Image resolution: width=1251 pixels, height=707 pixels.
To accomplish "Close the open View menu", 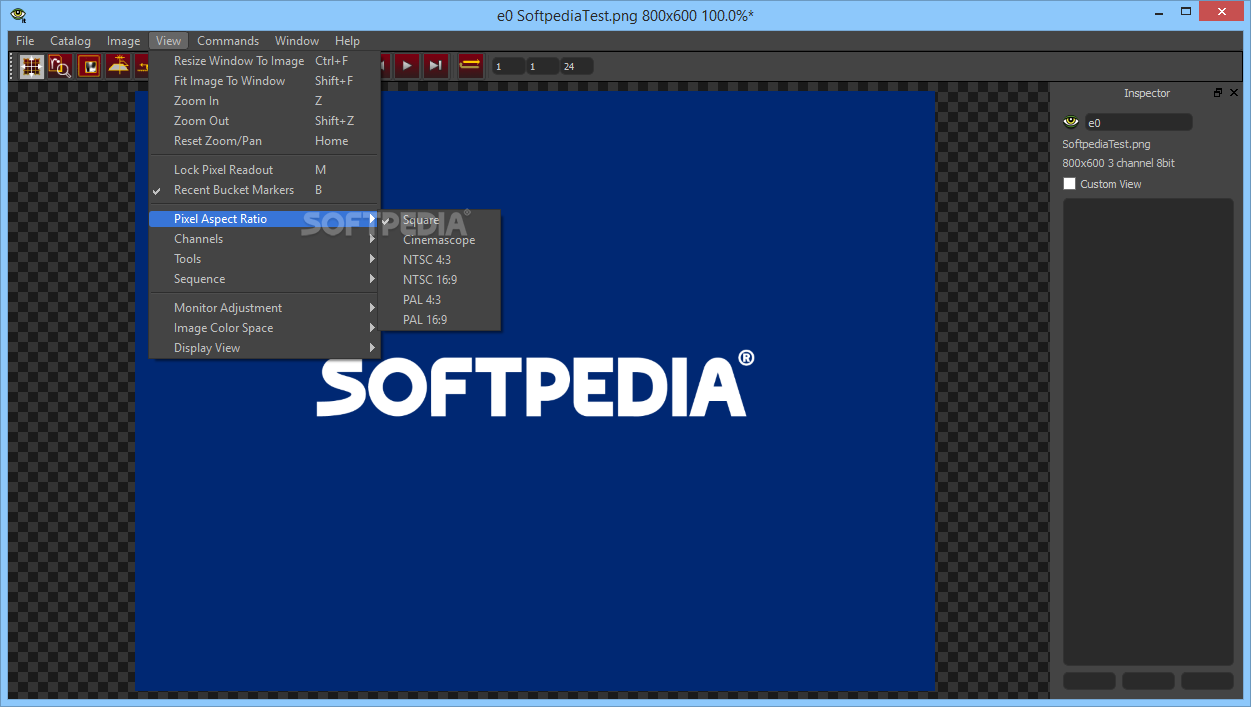I will tap(168, 41).
